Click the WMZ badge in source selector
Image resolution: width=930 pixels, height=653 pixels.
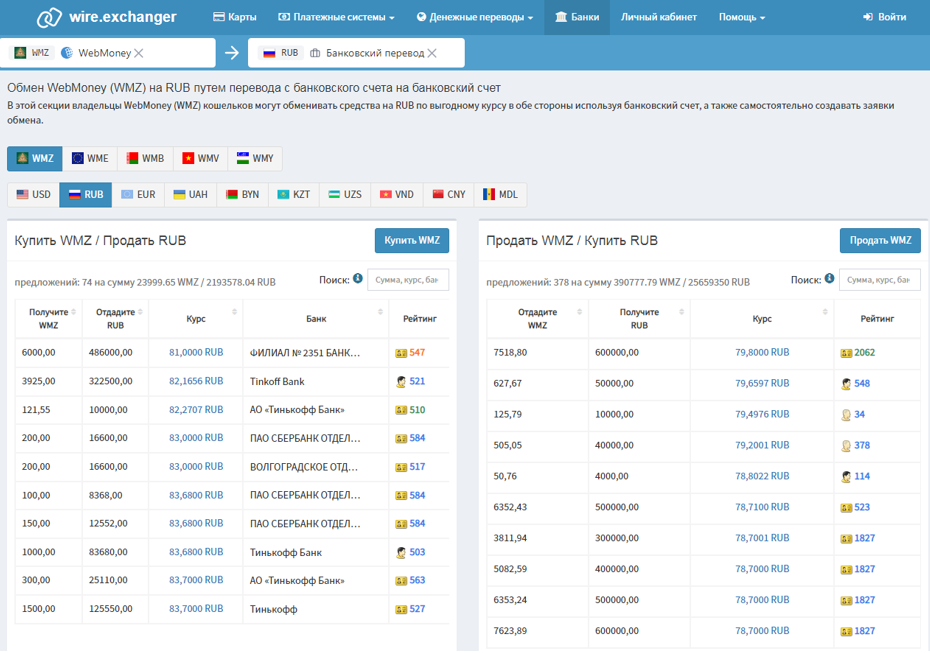(33, 53)
